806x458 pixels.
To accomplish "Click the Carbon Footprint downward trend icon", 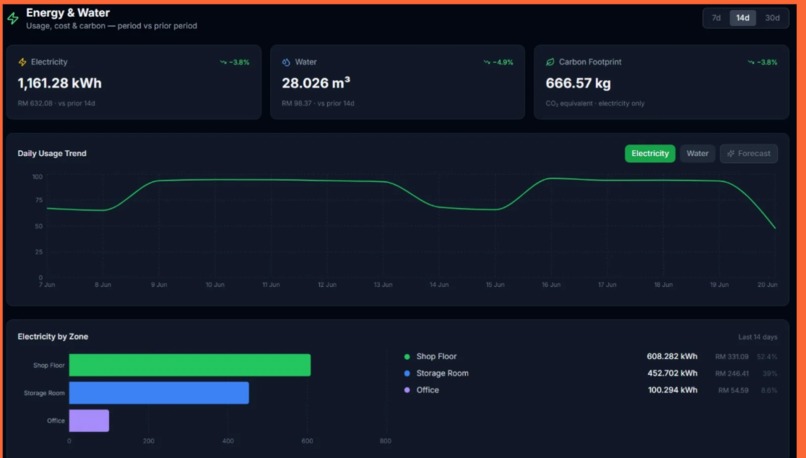I will pyautogui.click(x=751, y=62).
